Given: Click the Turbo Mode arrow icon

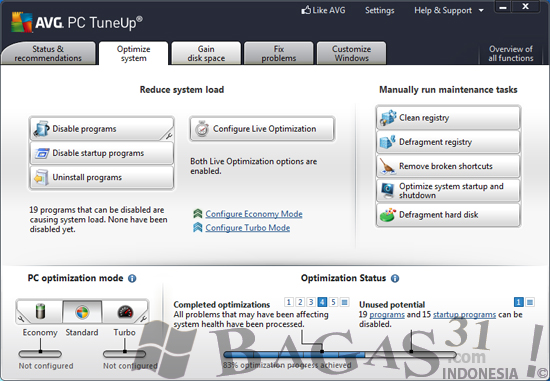Looking at the screenshot, I should (x=197, y=227).
